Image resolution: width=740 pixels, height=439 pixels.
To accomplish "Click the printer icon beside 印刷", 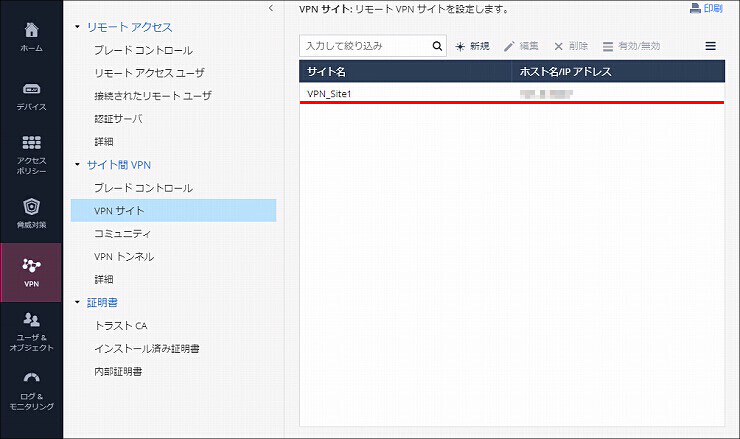I will click(695, 8).
